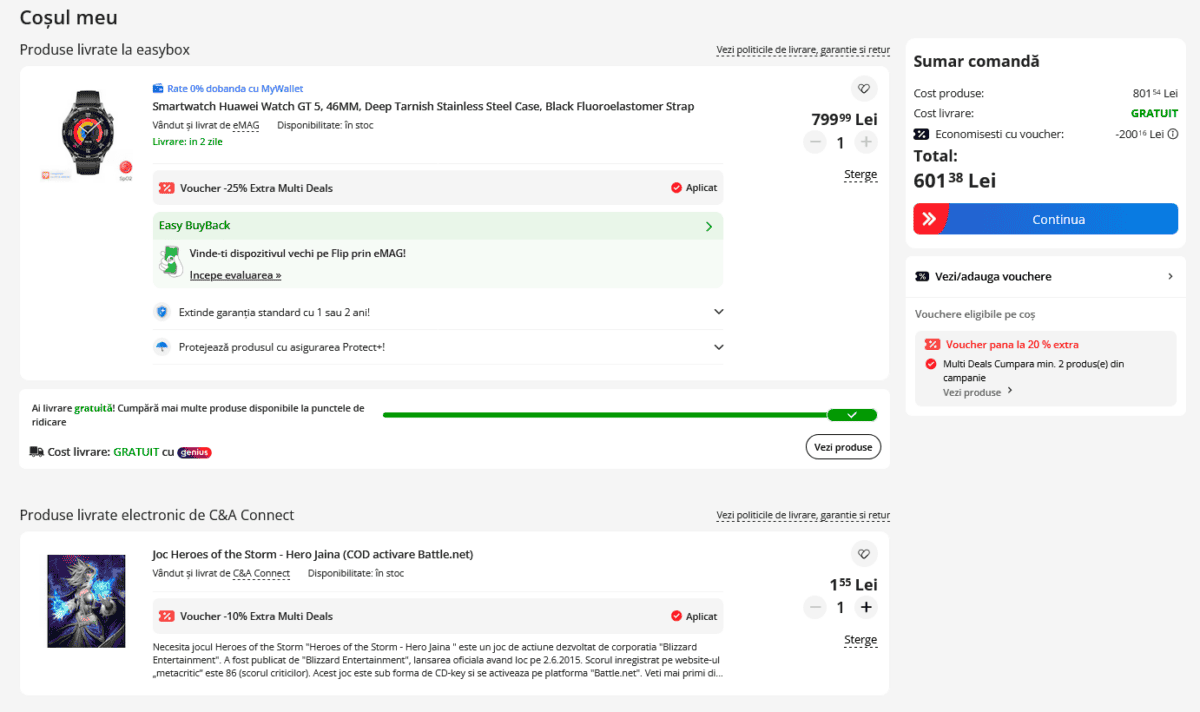
Task: Decrease Hero Jaina game quantity with minus
Action: (x=815, y=607)
